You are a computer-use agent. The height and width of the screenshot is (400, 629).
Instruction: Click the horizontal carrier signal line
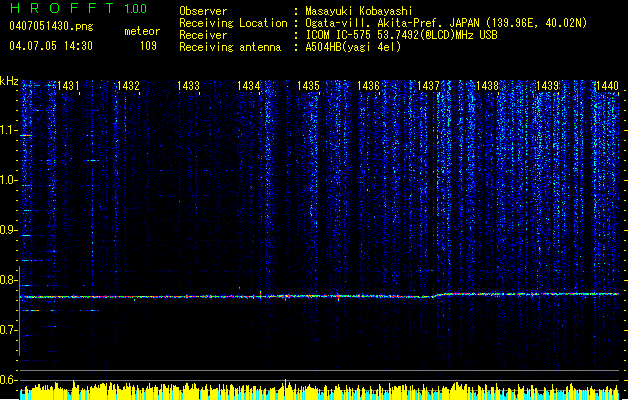point(300,296)
